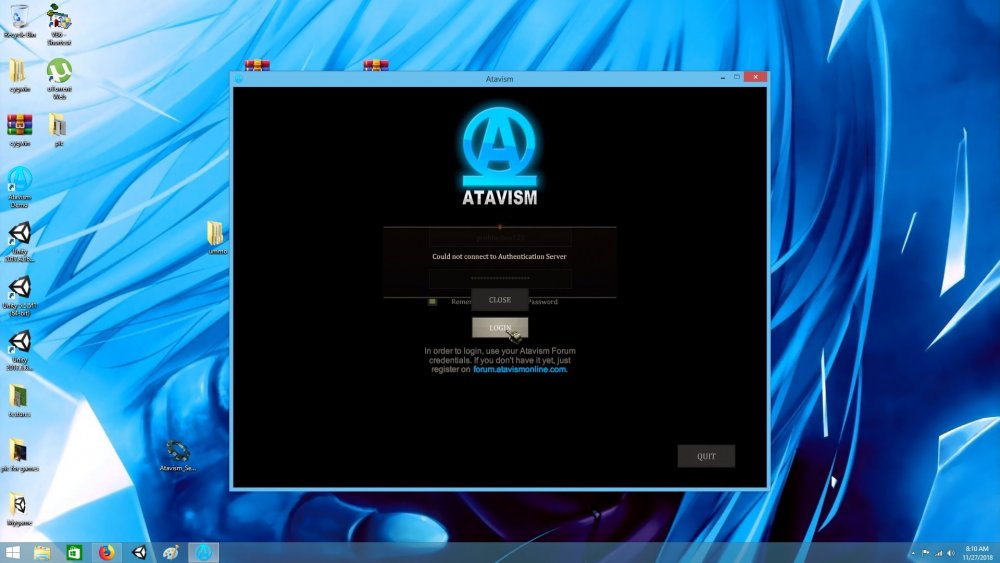Open the uTorrent Web desktop shortcut

coord(59,73)
